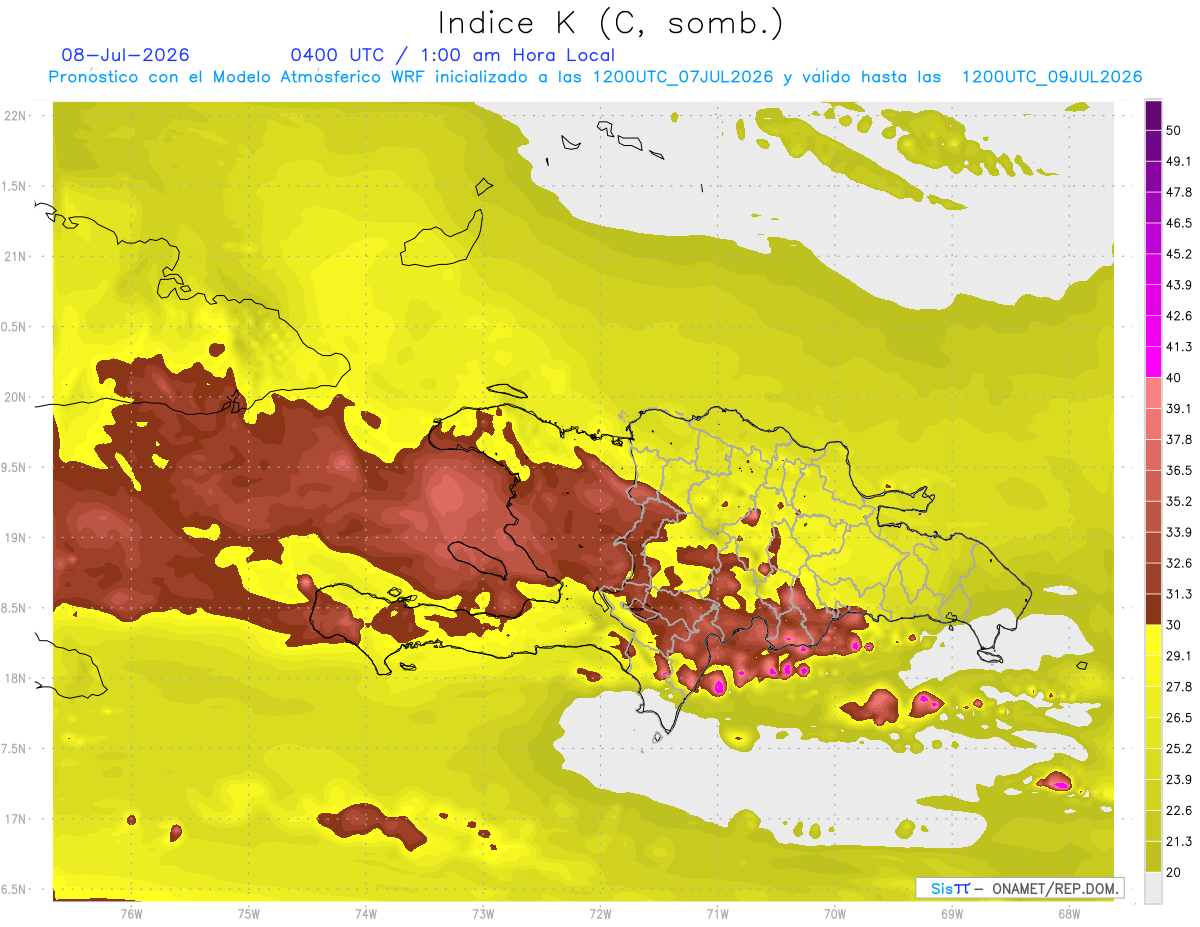Click the '45.2' colorbar value
This screenshot has width=1200, height=927.
coord(1179,254)
